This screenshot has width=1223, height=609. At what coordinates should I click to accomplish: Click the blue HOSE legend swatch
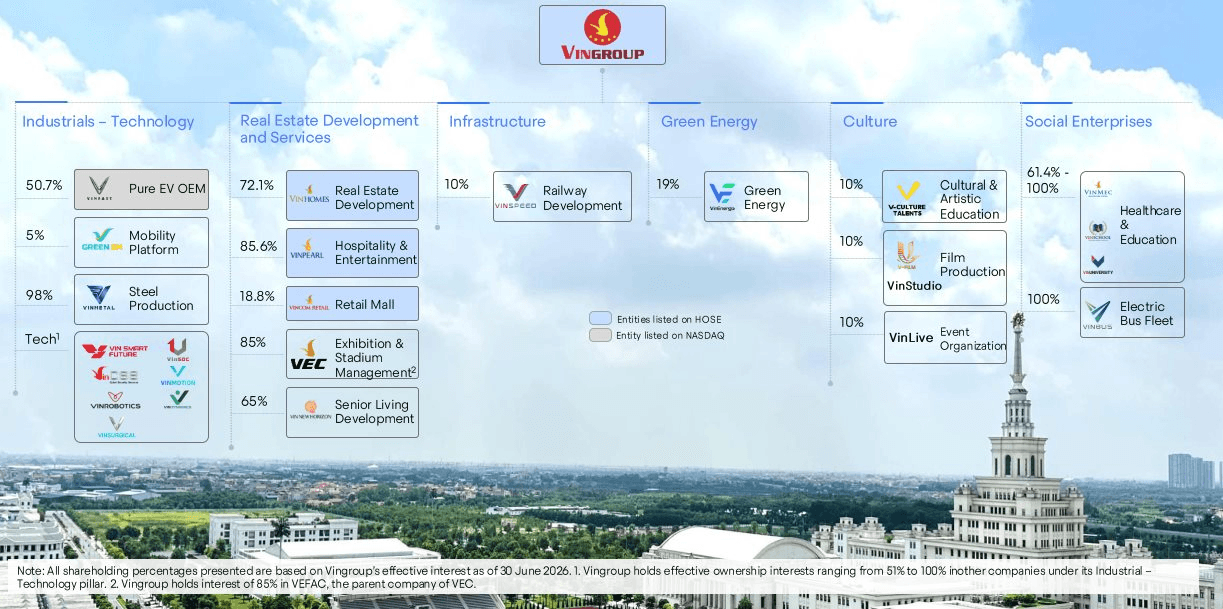(599, 319)
